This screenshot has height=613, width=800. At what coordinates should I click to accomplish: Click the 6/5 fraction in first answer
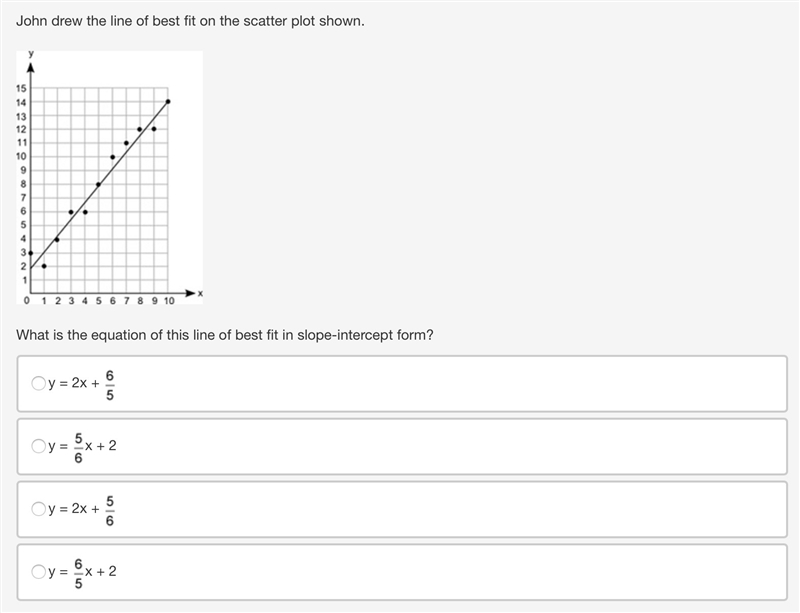[x=110, y=385]
